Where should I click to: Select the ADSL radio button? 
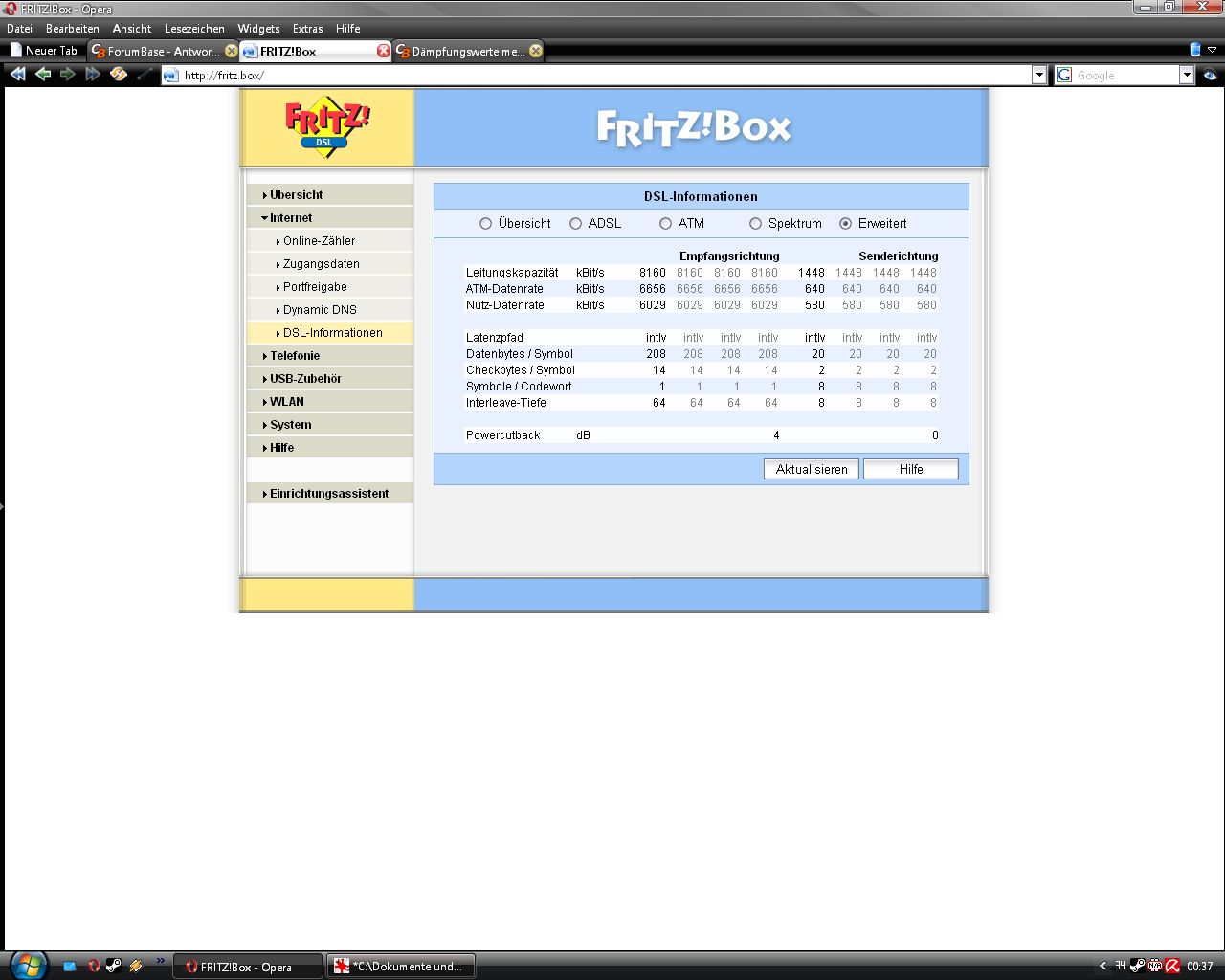pyautogui.click(x=575, y=223)
